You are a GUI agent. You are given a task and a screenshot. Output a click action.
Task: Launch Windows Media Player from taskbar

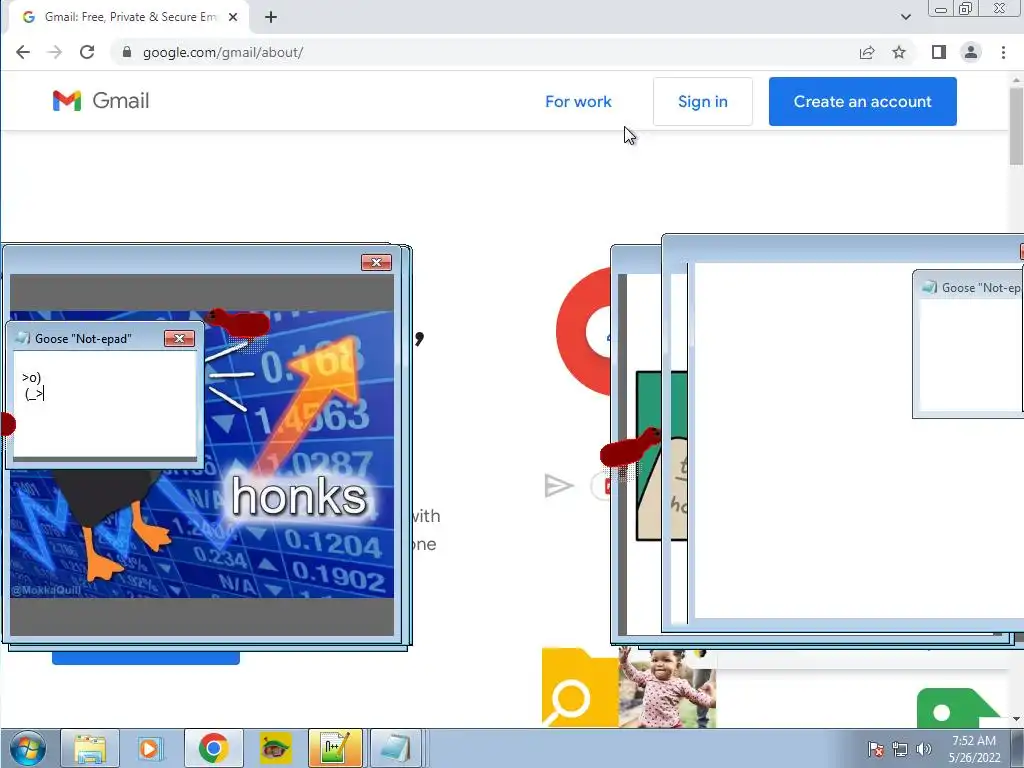[150, 748]
